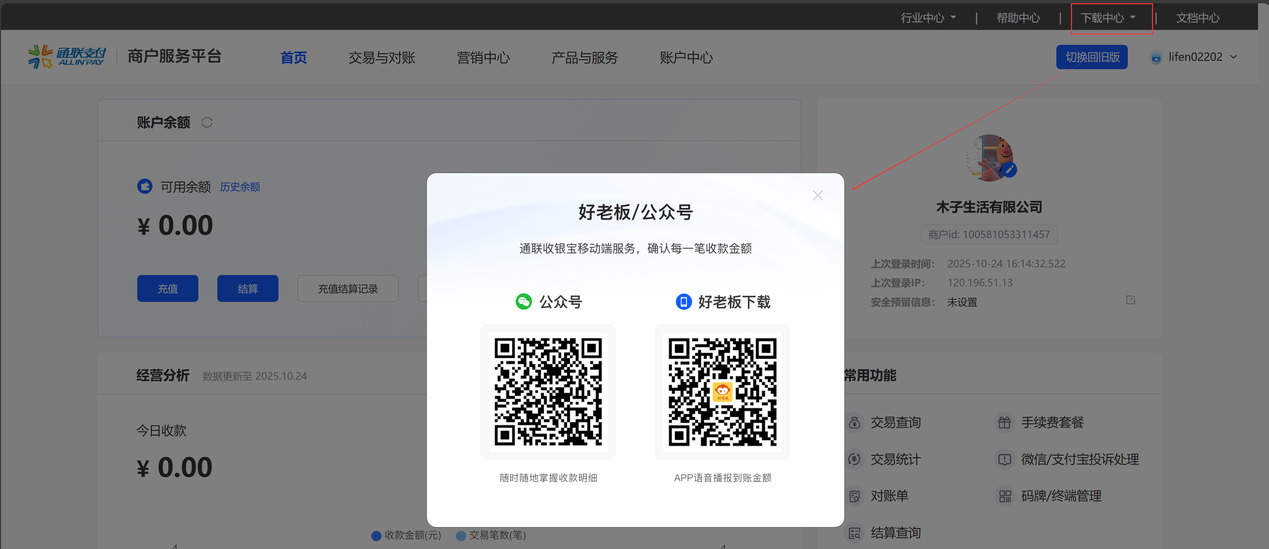This screenshot has width=1269, height=549.
Task: Click the 切换回旧版 button
Action: tap(1092, 57)
